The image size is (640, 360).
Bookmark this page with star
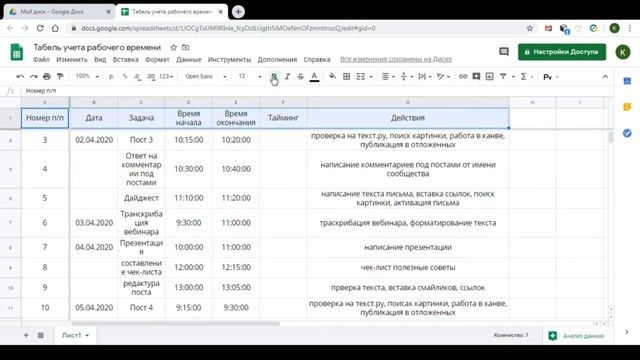pos(529,28)
